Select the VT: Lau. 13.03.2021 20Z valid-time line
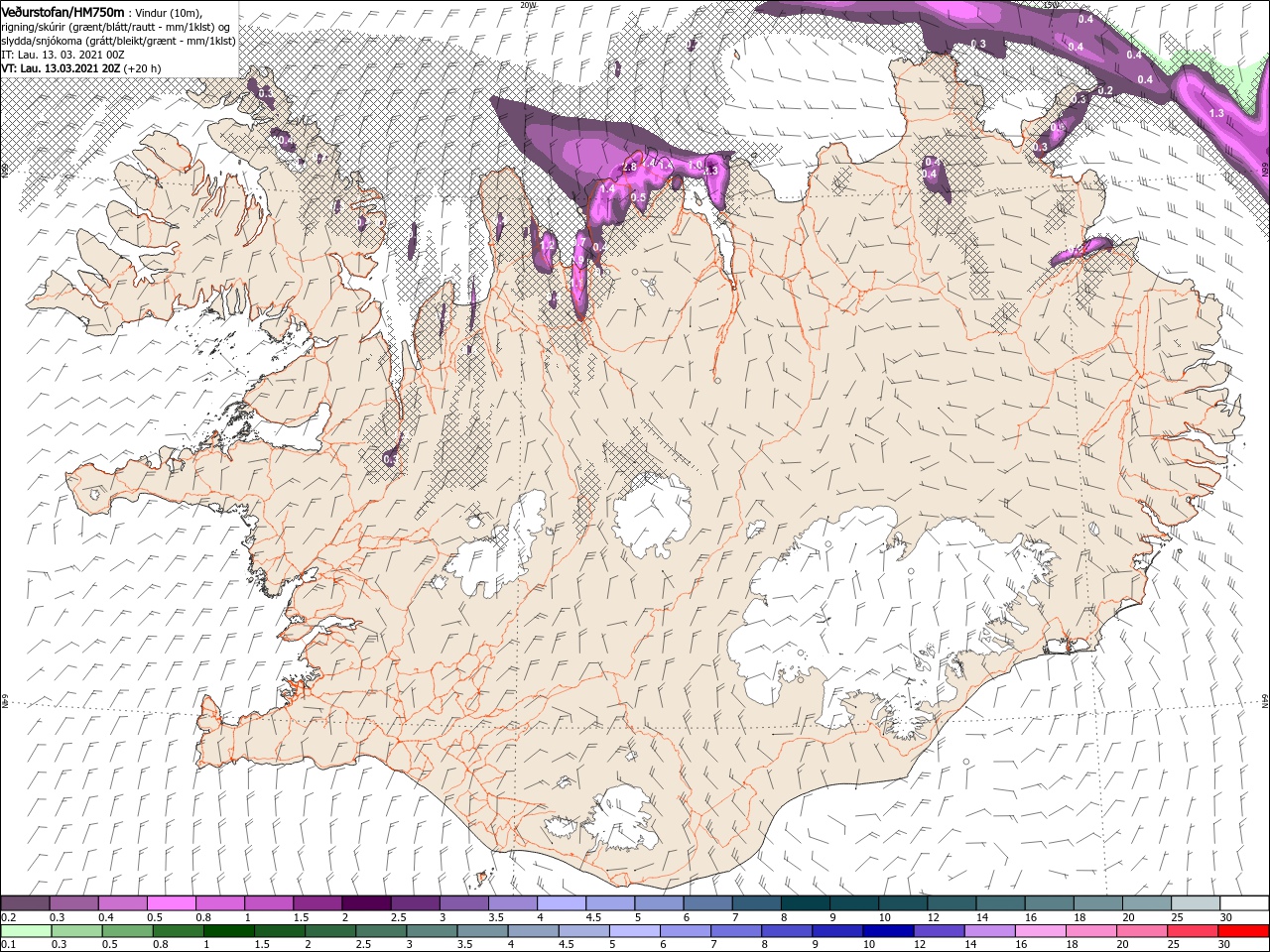Image resolution: width=1270 pixels, height=952 pixels. [x=62, y=68]
